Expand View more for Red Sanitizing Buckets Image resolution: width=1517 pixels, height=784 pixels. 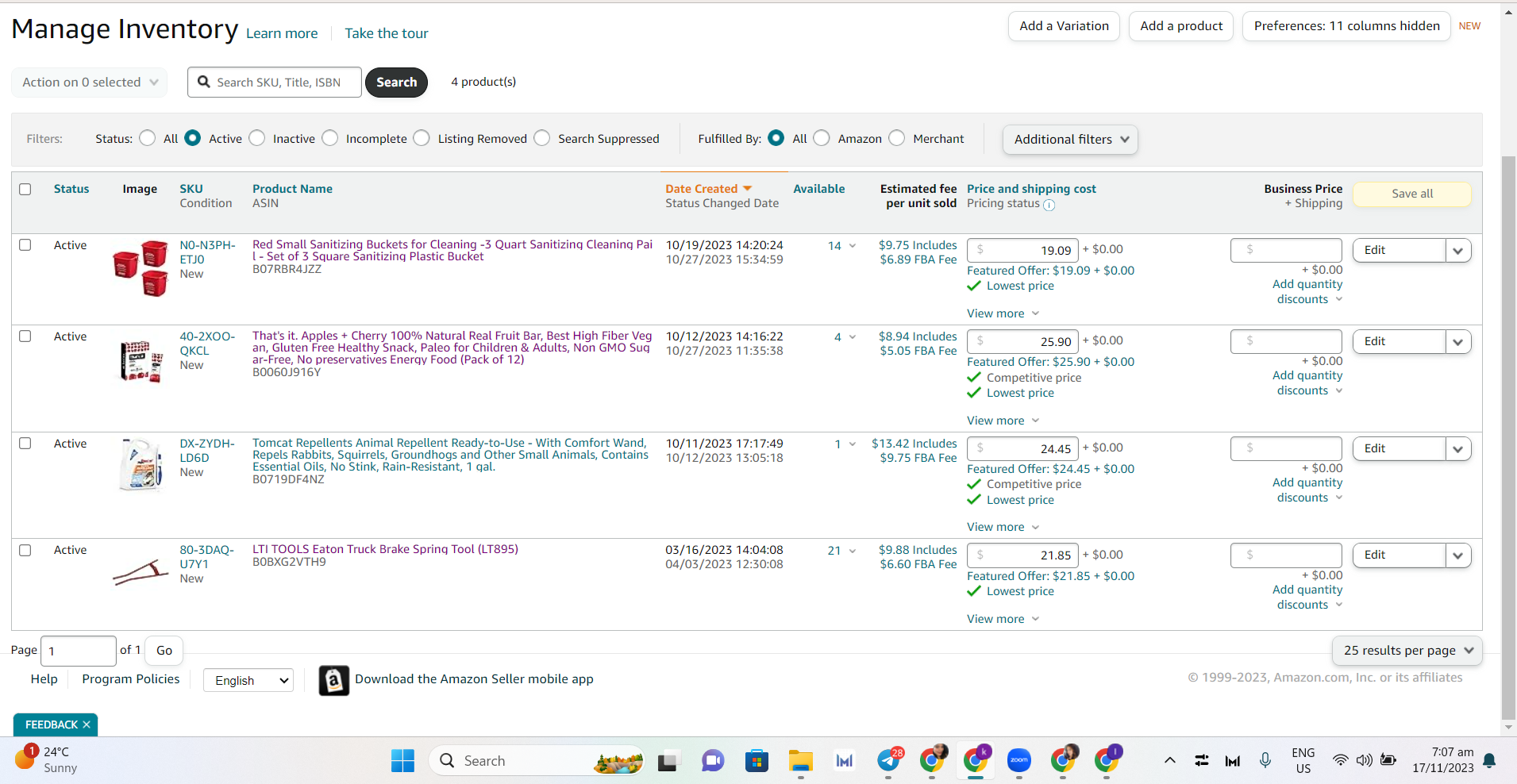[x=1003, y=313]
